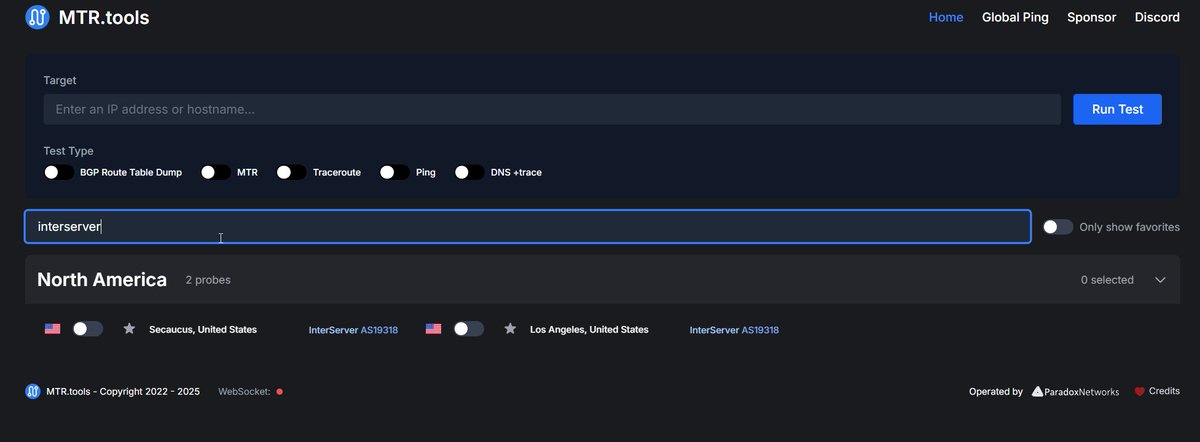Enable the Traceroute test type switch
The image size is (1200, 442).
pos(291,173)
